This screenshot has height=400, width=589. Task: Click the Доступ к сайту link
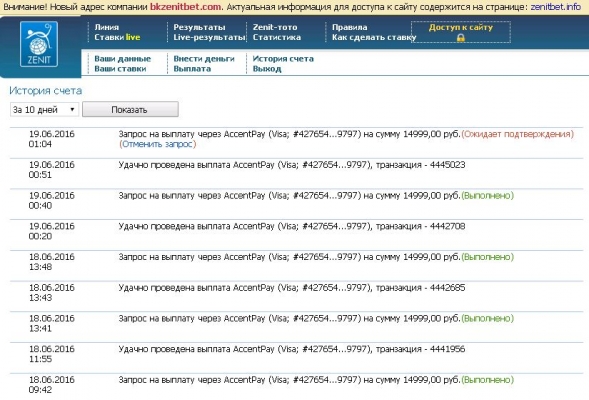461,27
